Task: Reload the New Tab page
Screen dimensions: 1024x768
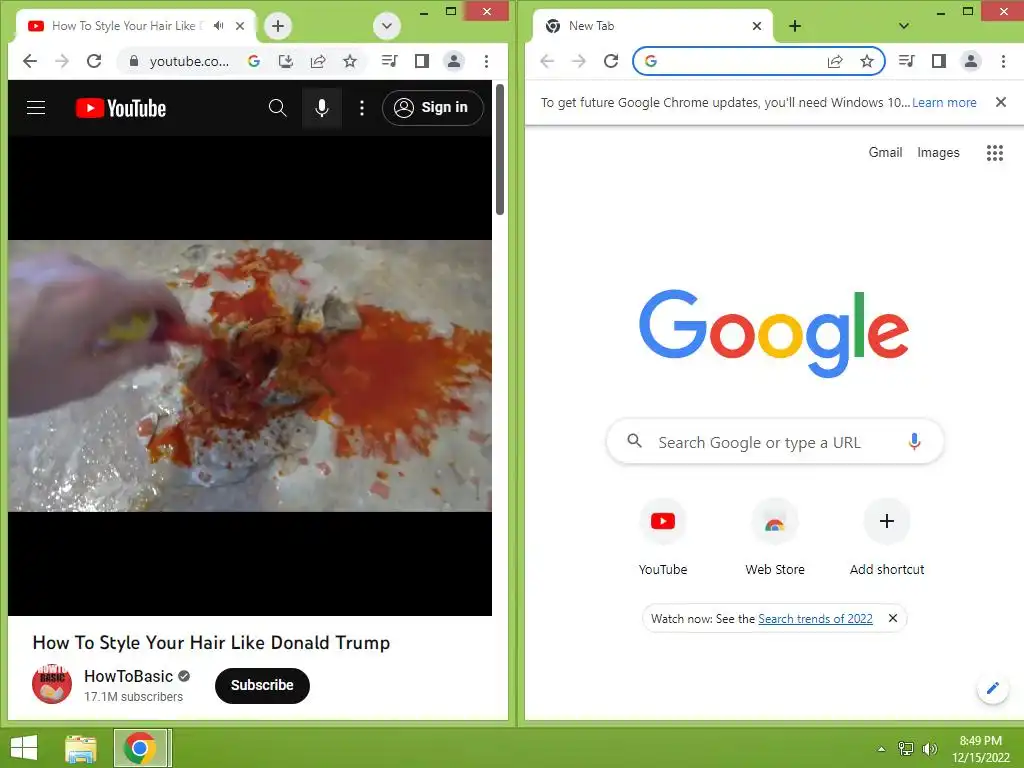Action: pyautogui.click(x=611, y=61)
